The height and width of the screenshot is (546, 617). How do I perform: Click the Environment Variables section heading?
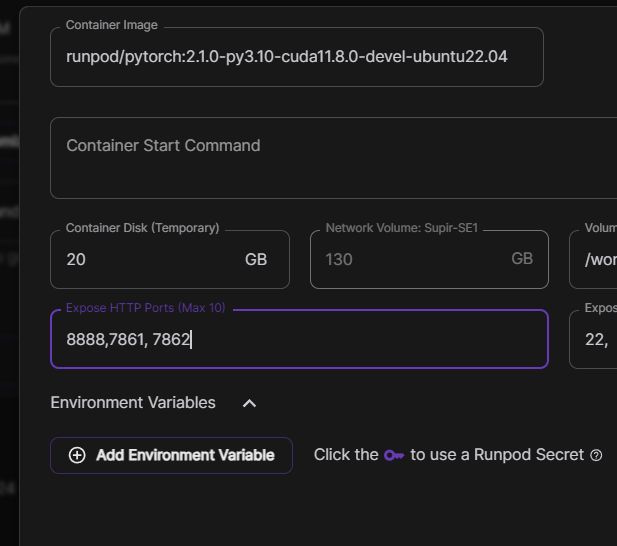coord(133,402)
